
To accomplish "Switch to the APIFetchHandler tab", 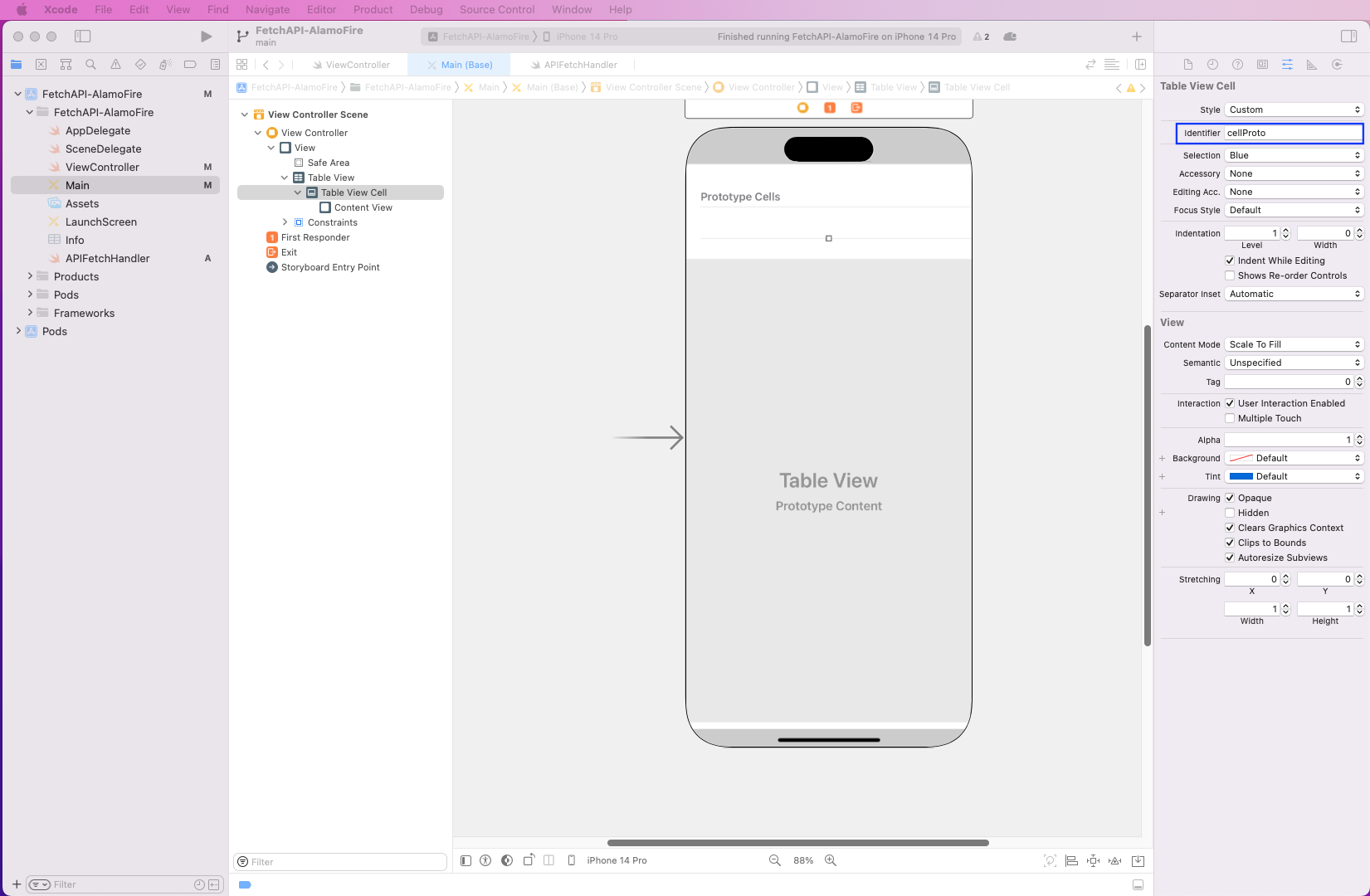I will pyautogui.click(x=580, y=65).
